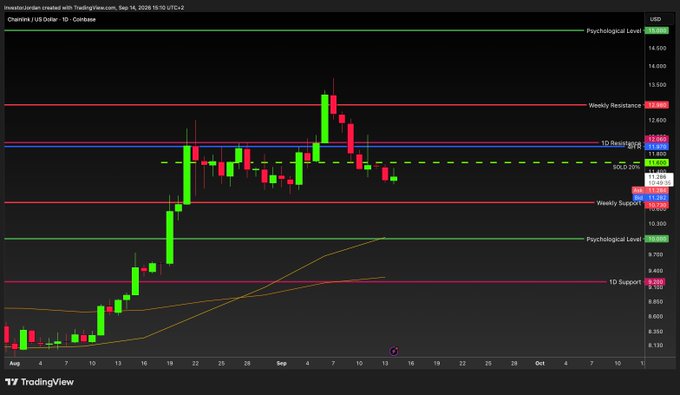Select the Psychological Level label beside 10.000

point(613,239)
